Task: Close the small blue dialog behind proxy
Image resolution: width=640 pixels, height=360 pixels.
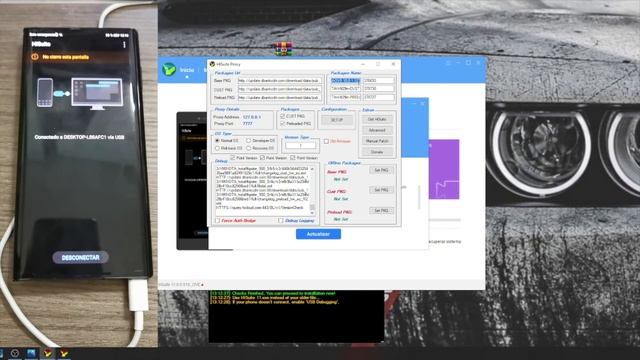Action: pos(422,104)
